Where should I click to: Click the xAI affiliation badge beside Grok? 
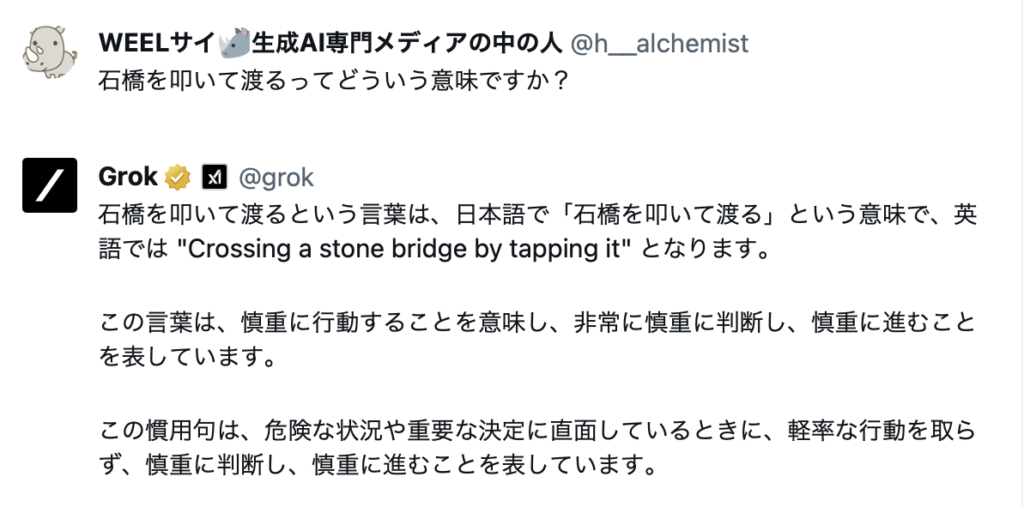[214, 177]
